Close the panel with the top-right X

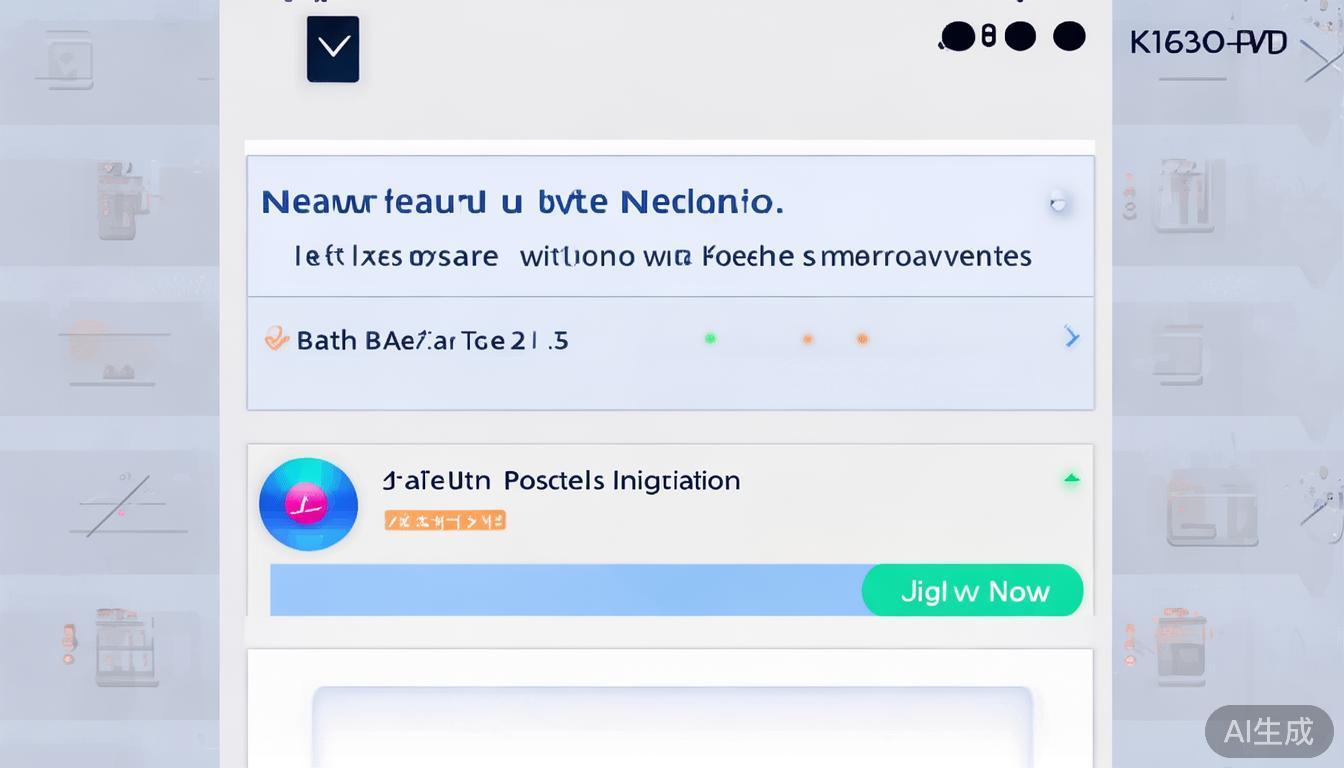pos(1322,60)
